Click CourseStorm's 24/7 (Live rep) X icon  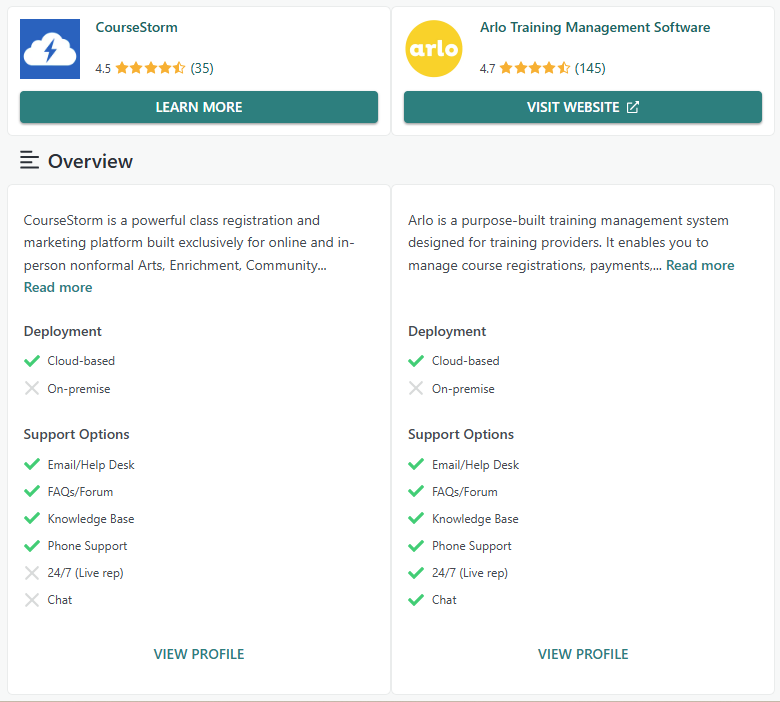(32, 573)
